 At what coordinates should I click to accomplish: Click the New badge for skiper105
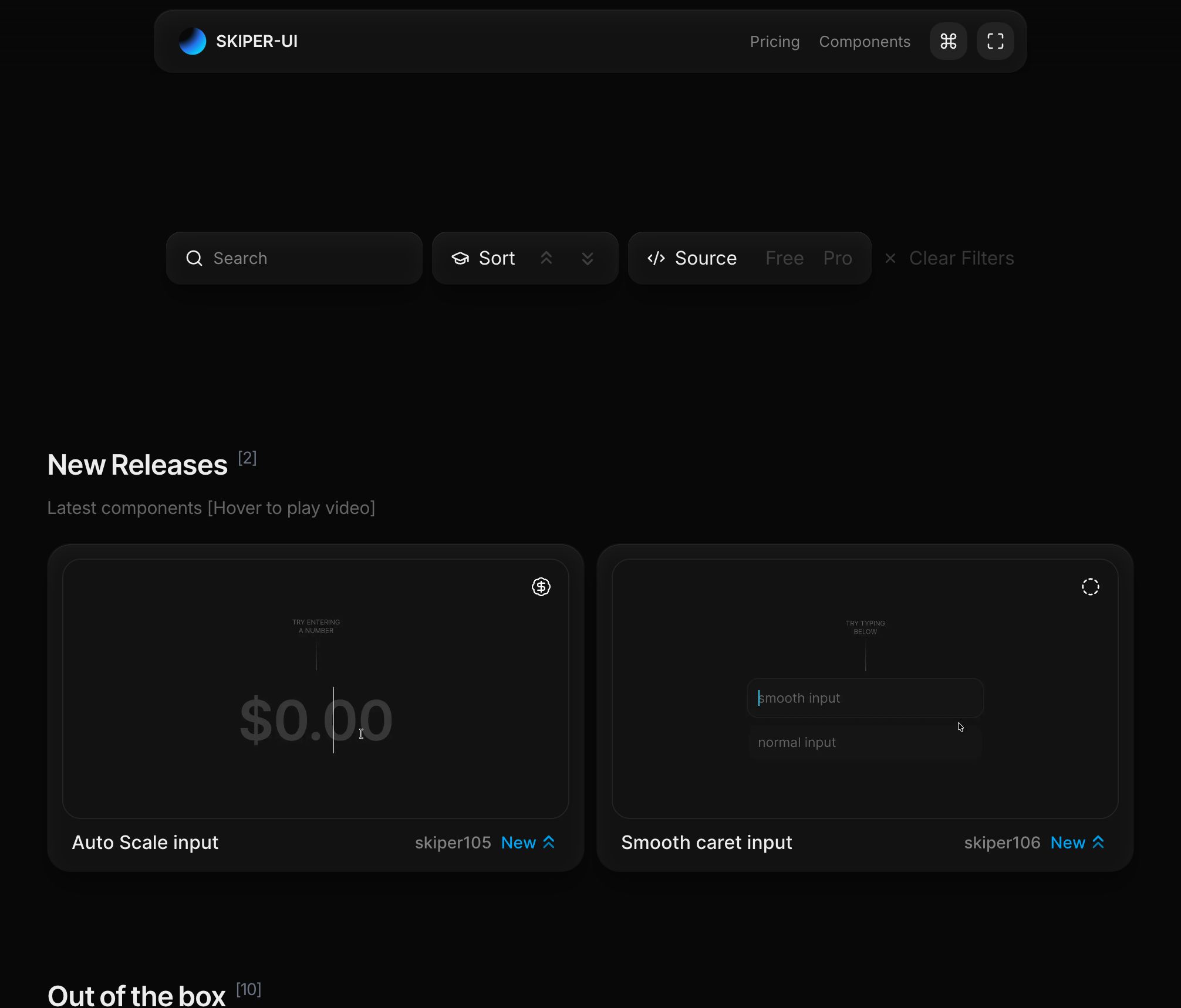point(518,843)
